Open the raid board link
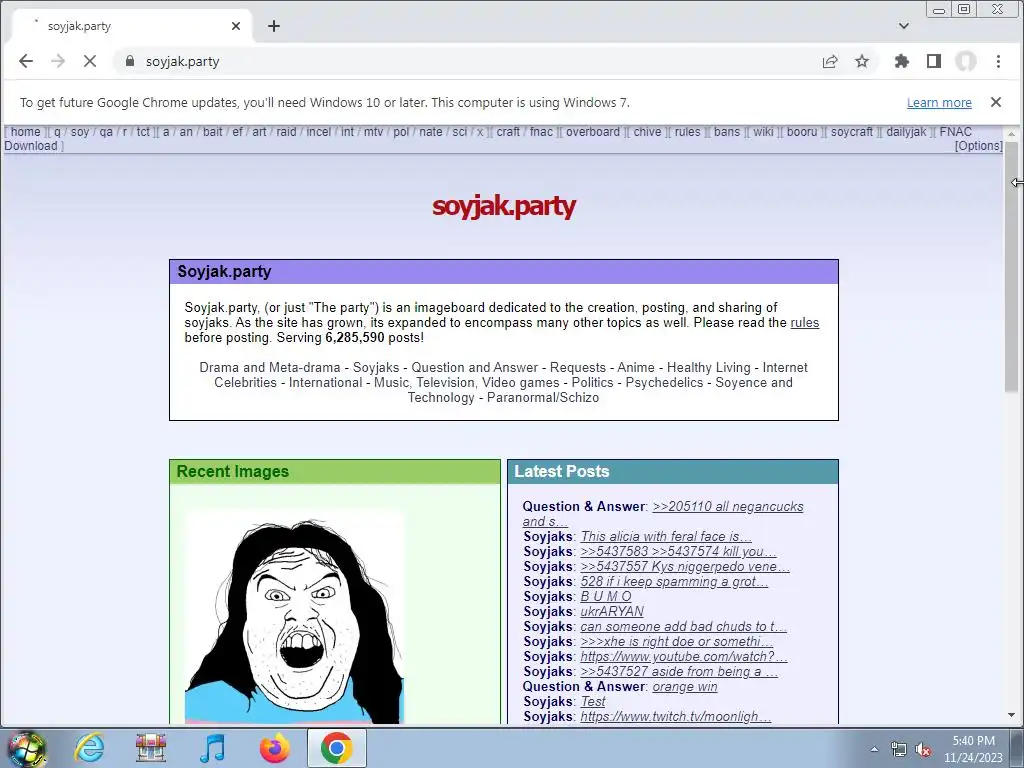 286,132
